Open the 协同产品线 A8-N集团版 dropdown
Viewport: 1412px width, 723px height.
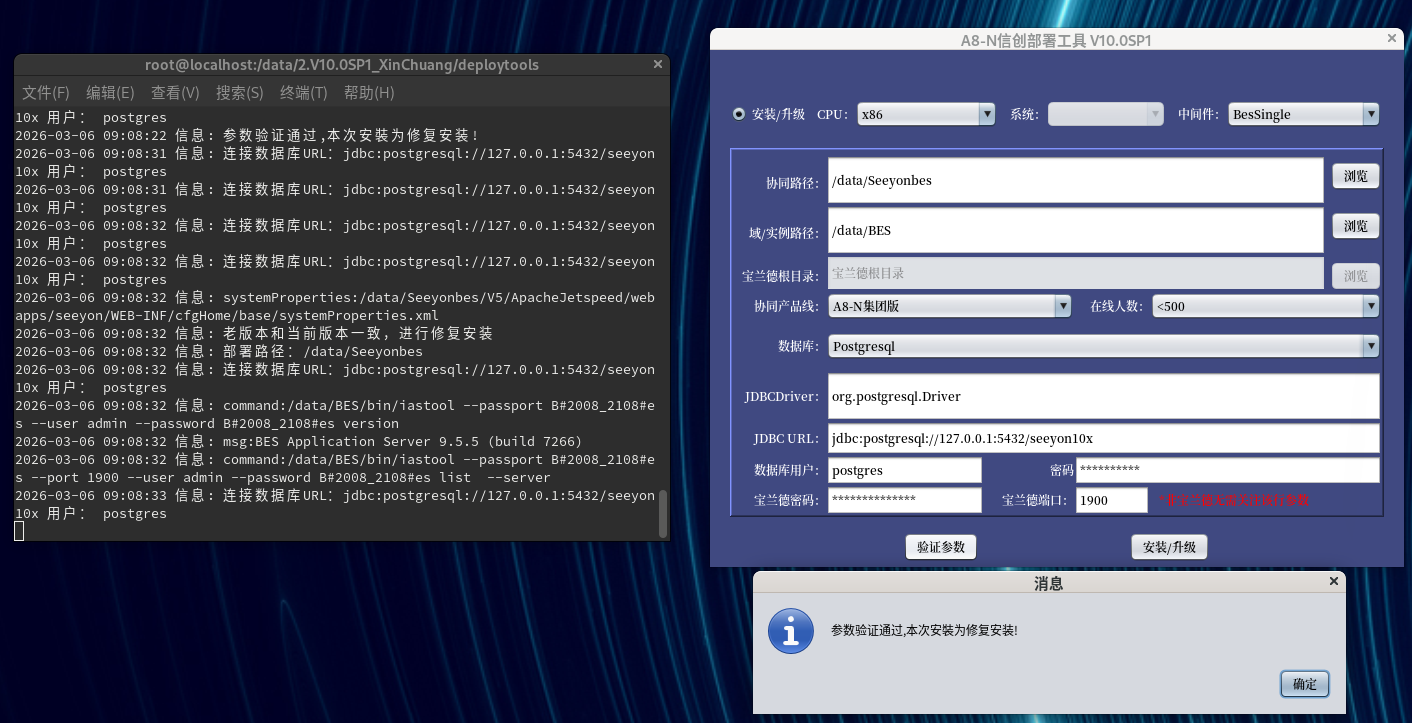coord(950,306)
